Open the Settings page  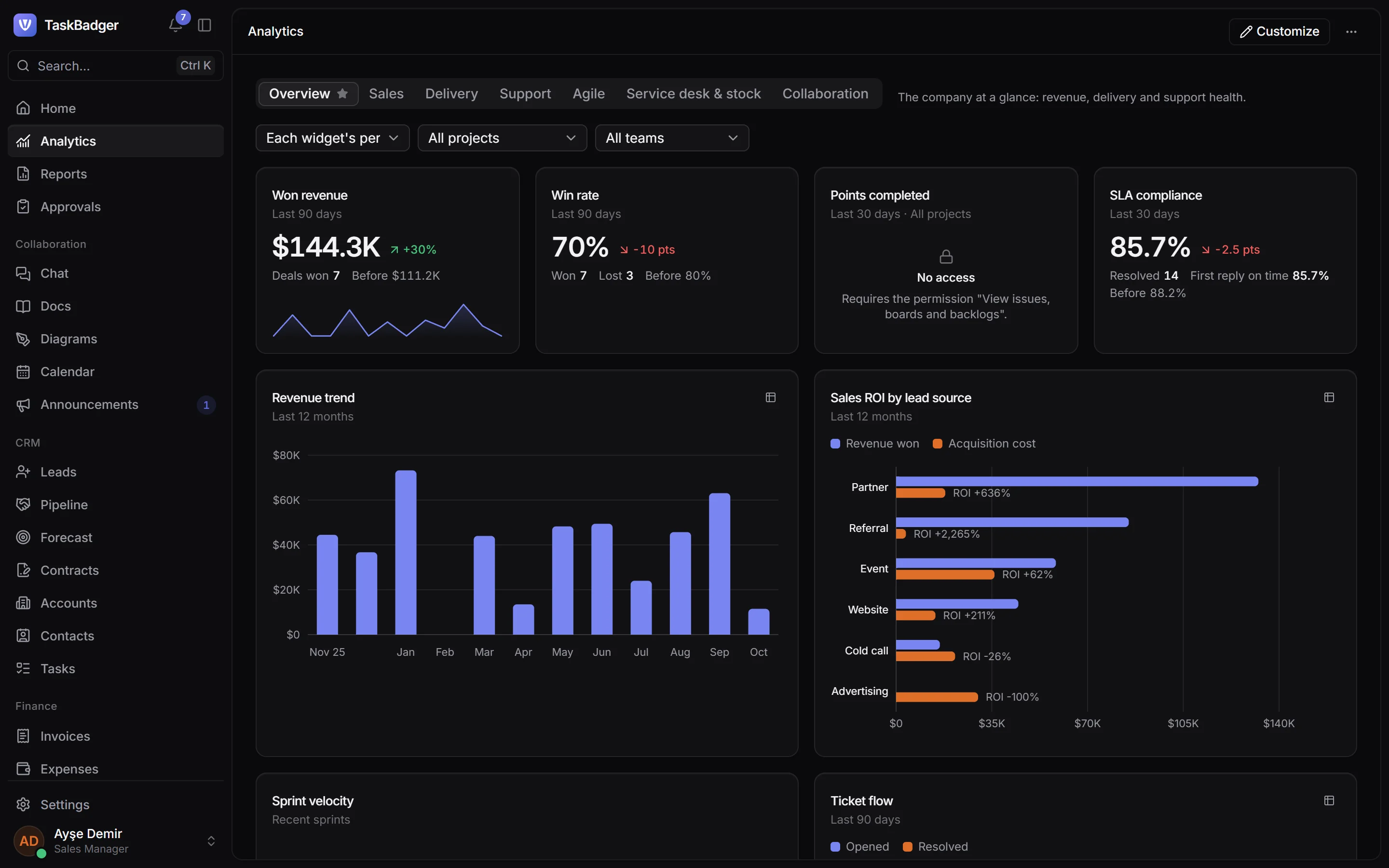[x=116, y=804]
